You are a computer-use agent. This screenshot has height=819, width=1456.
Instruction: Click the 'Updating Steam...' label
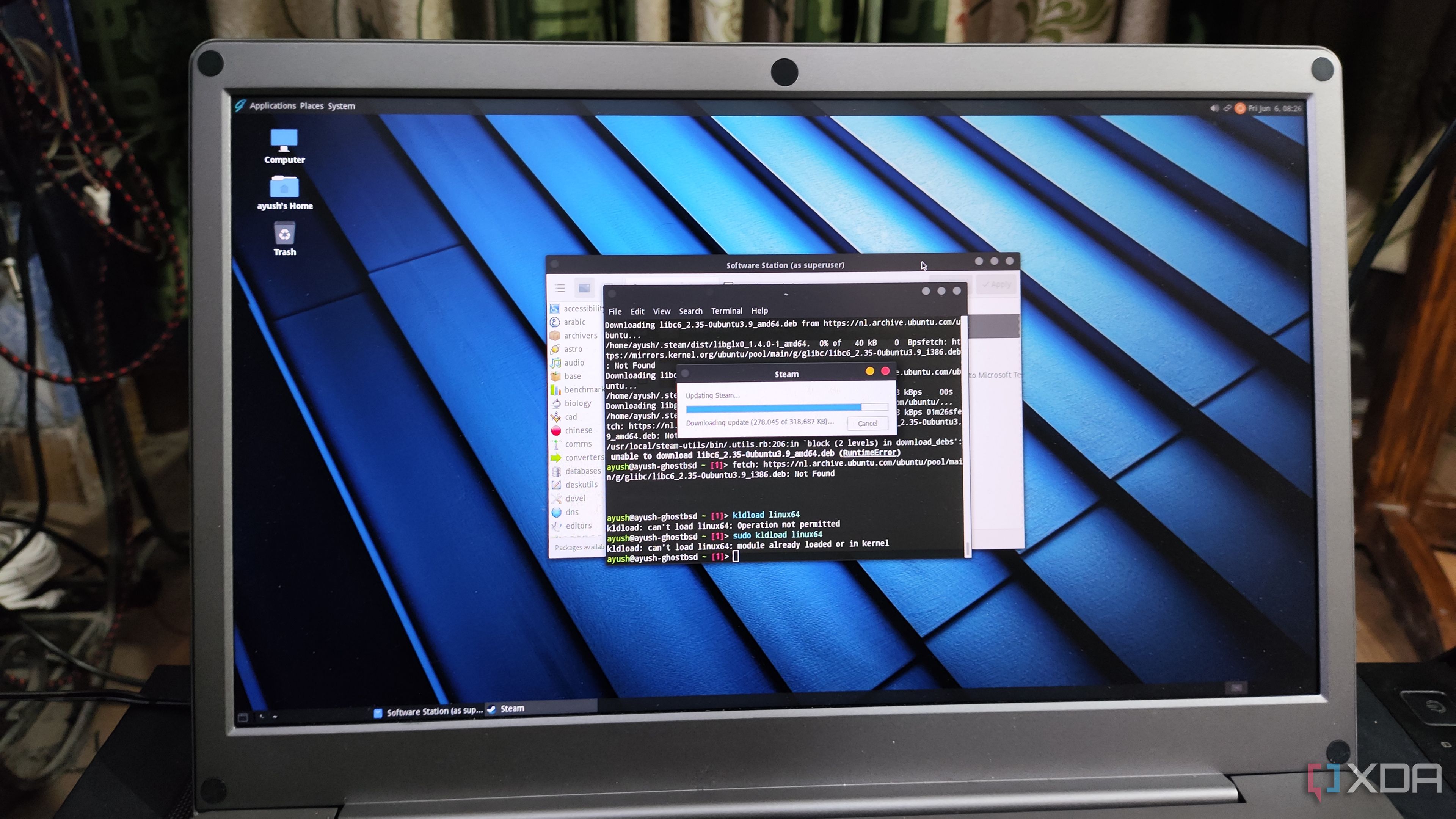(712, 395)
